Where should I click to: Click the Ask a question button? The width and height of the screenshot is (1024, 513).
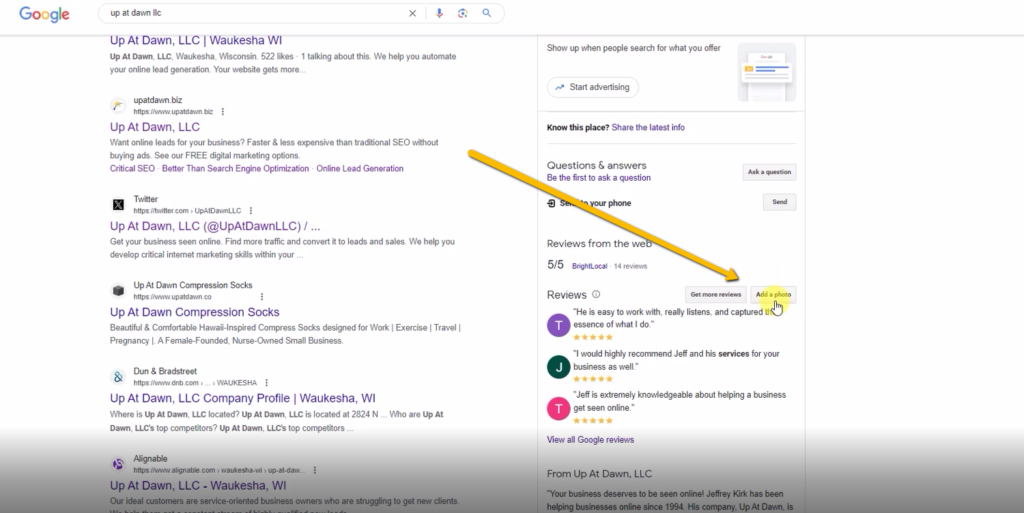(x=769, y=172)
